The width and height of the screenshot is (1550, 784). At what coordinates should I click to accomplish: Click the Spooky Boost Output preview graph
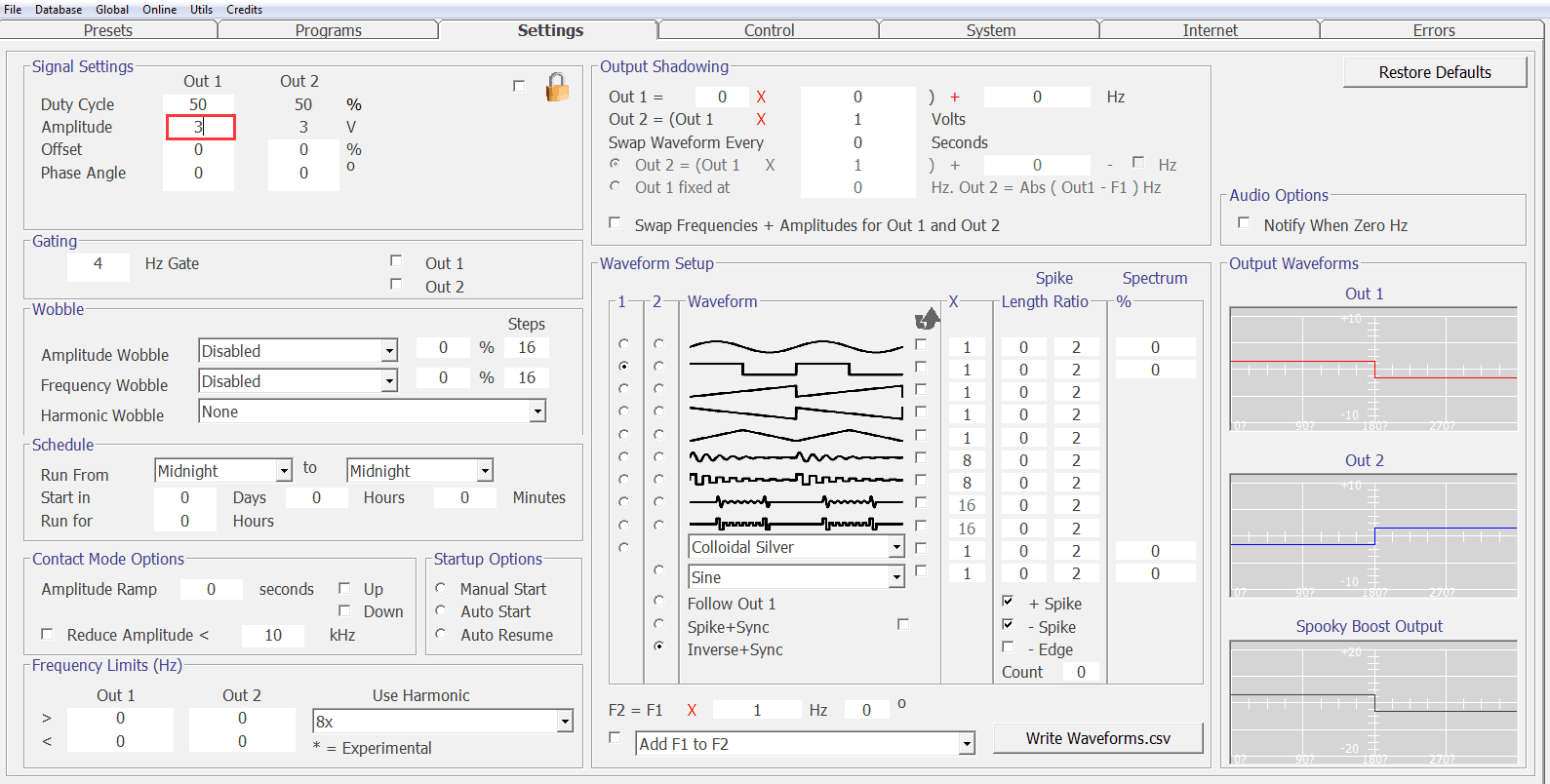tap(1373, 703)
